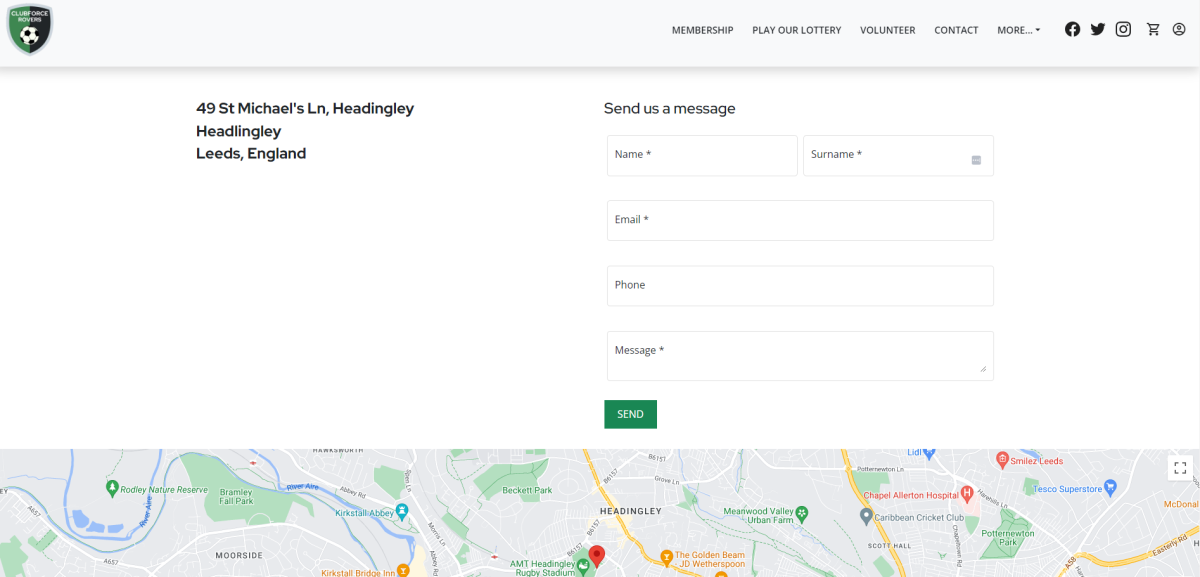Click the Smilez Leeds map marker
The image size is (1200, 577).
[x=1002, y=459]
